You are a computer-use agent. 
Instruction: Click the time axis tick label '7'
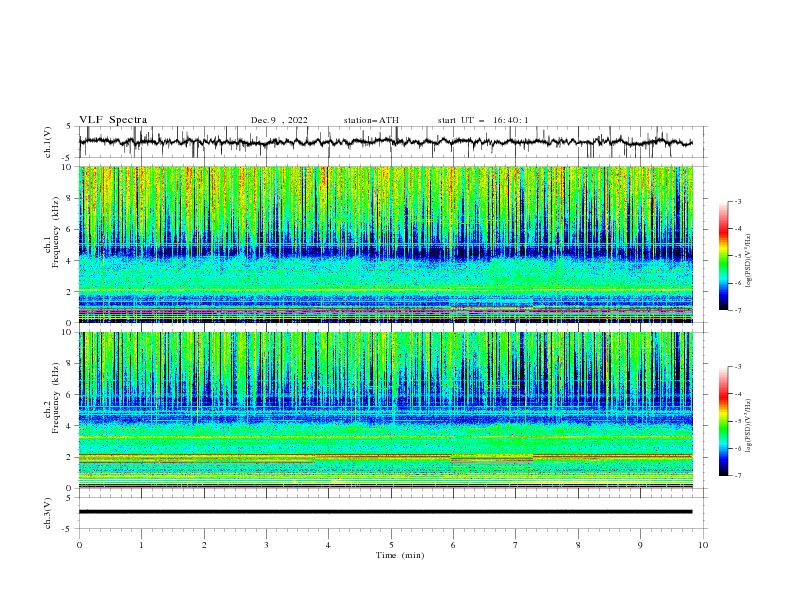point(516,545)
